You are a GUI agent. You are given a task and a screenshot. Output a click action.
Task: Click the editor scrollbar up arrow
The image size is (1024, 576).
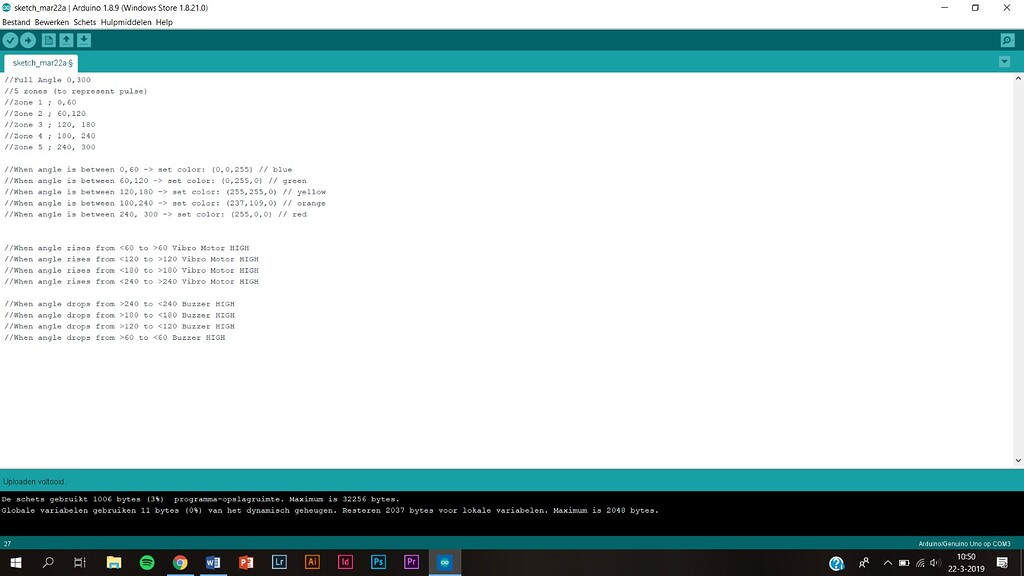[x=1018, y=78]
